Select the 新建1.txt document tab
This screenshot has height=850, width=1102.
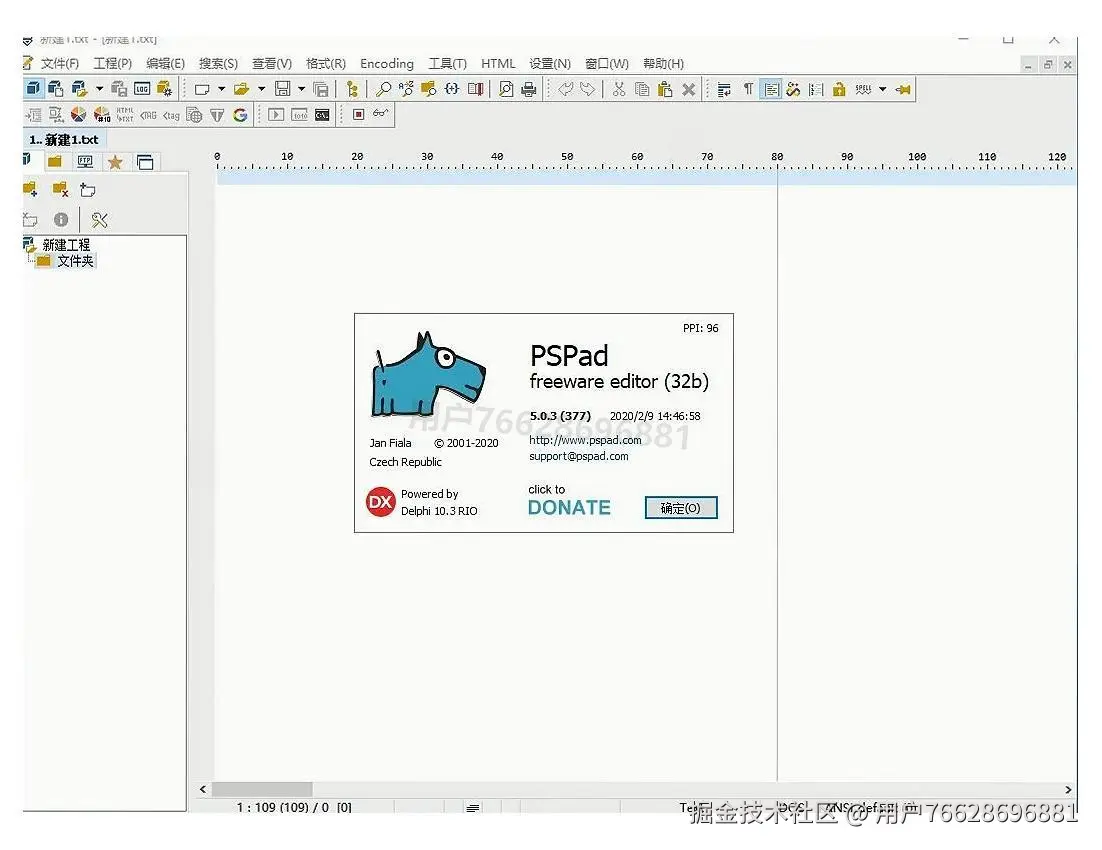64,140
